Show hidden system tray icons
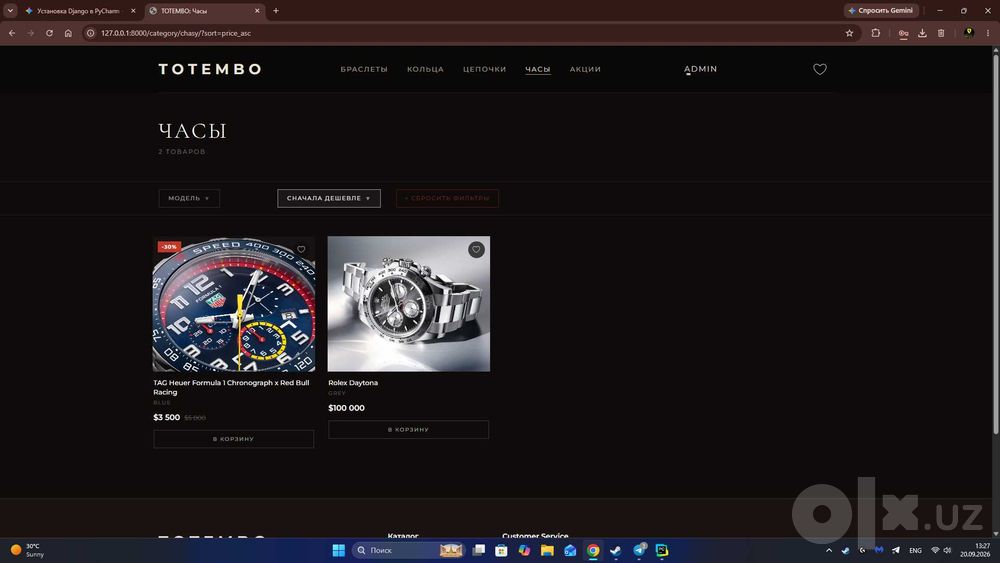 828,550
